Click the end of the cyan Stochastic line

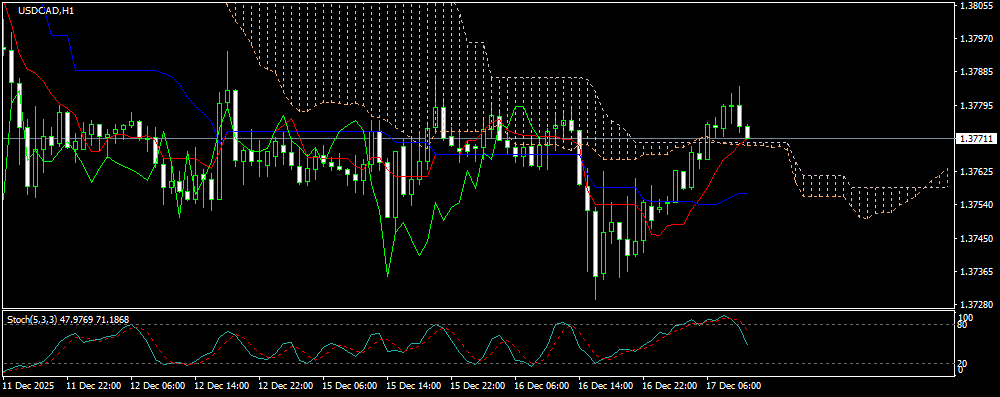point(747,345)
